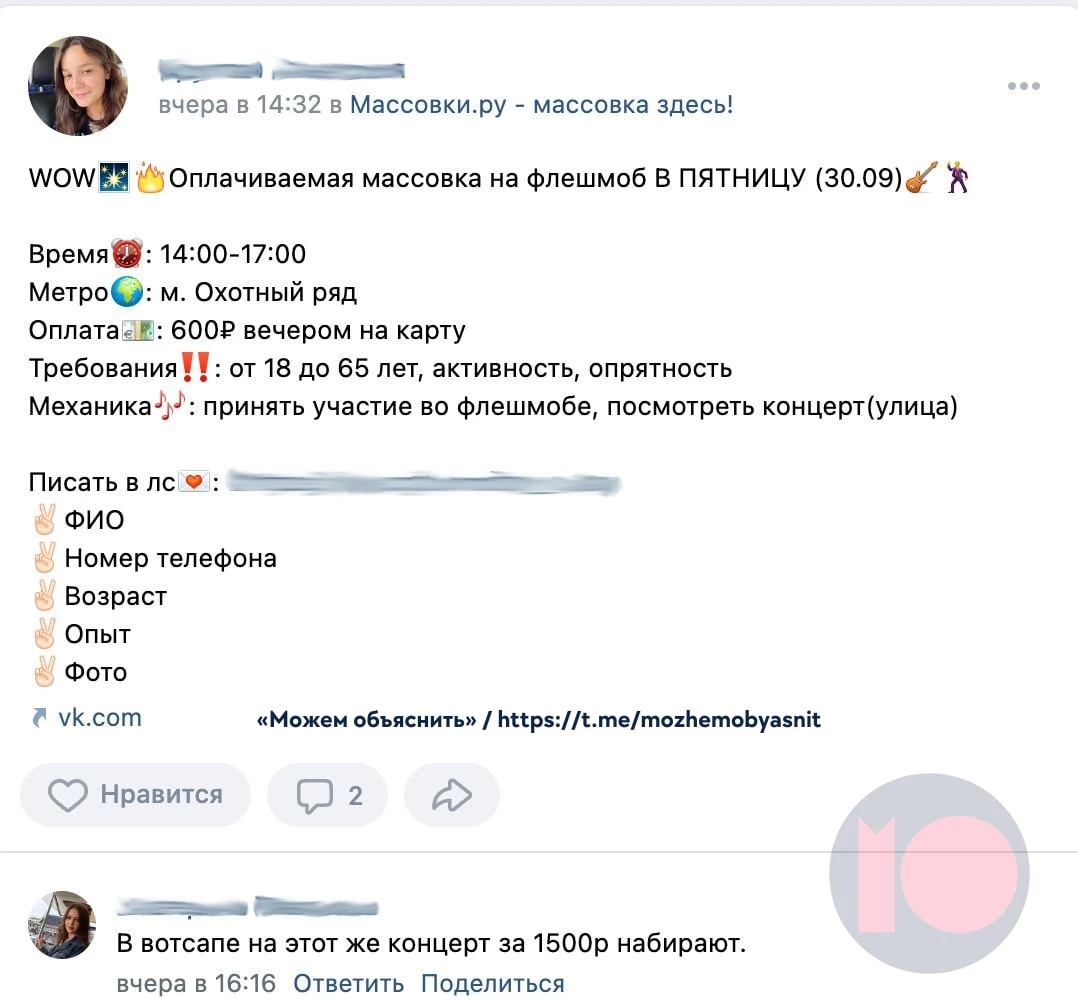
Task: Click the blurred contact link after Писать в лс
Action: 424,483
